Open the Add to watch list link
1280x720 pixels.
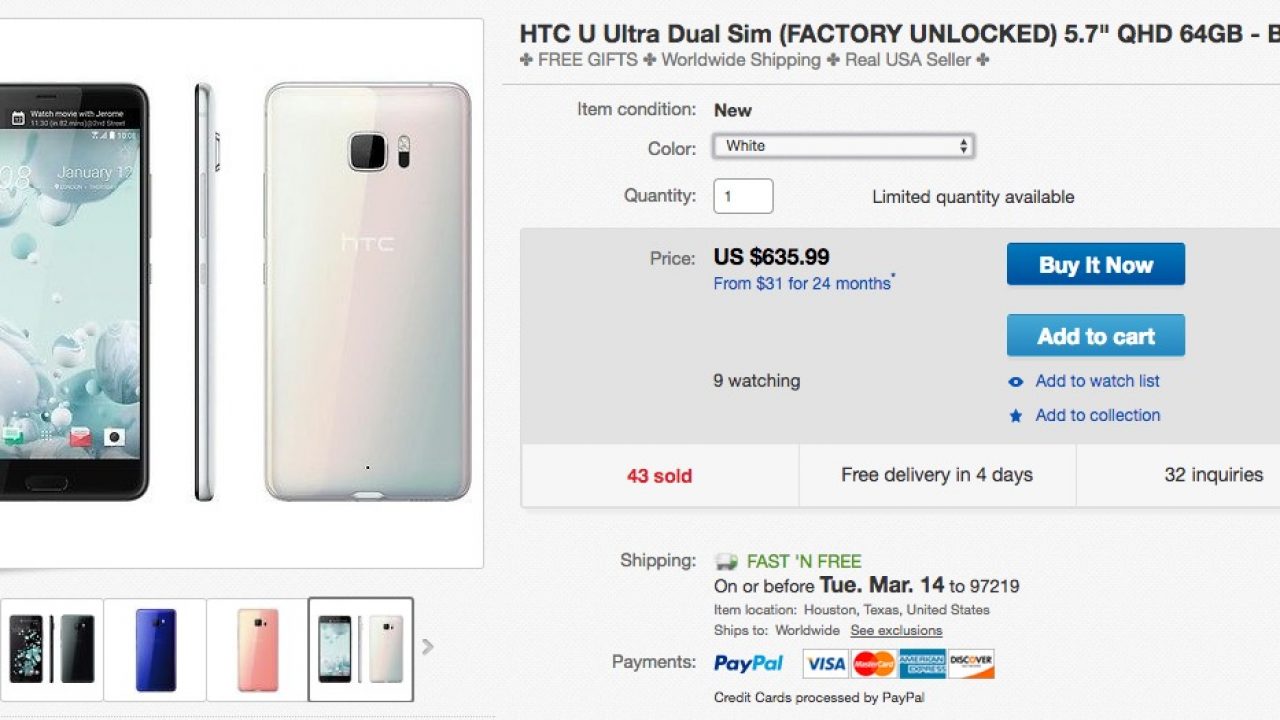point(1097,381)
